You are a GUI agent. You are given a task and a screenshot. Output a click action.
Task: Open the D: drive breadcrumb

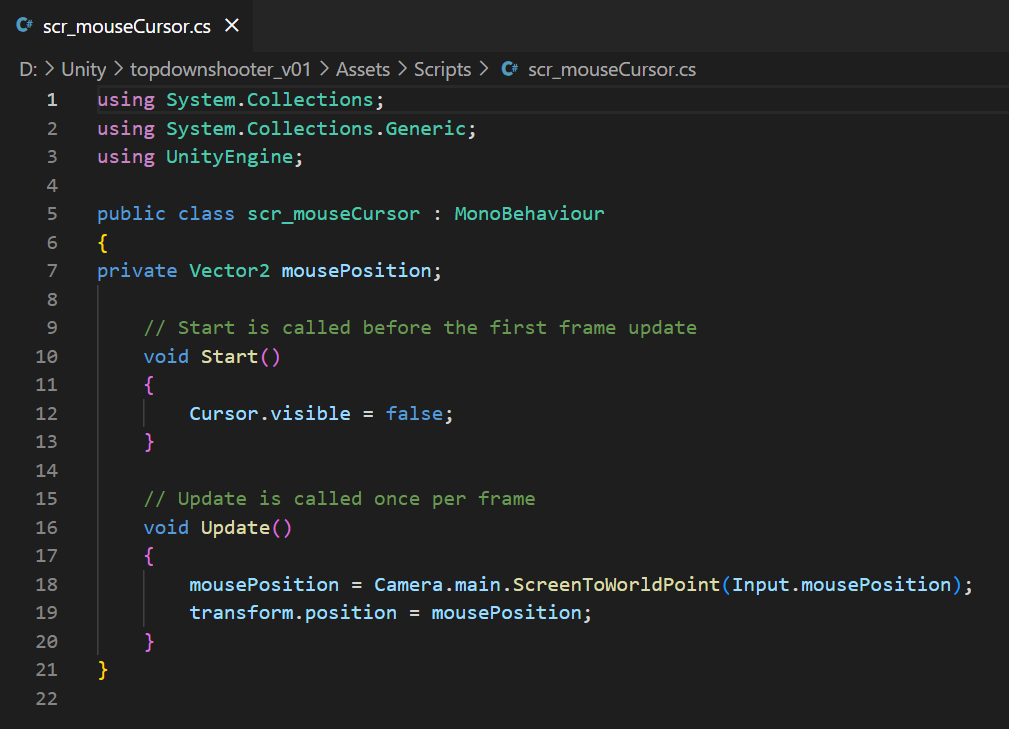point(28,69)
